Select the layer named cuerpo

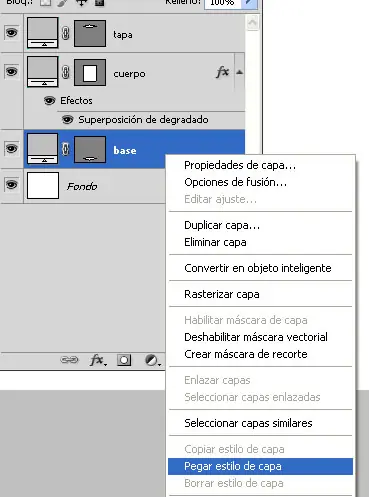click(129, 74)
